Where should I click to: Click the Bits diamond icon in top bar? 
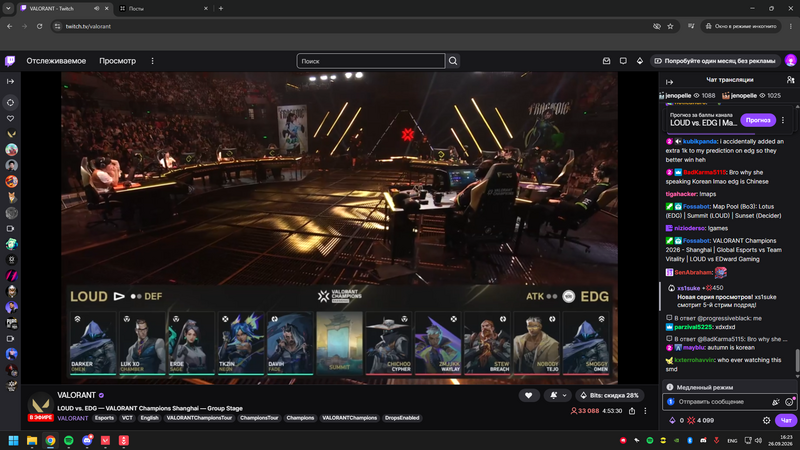click(640, 61)
